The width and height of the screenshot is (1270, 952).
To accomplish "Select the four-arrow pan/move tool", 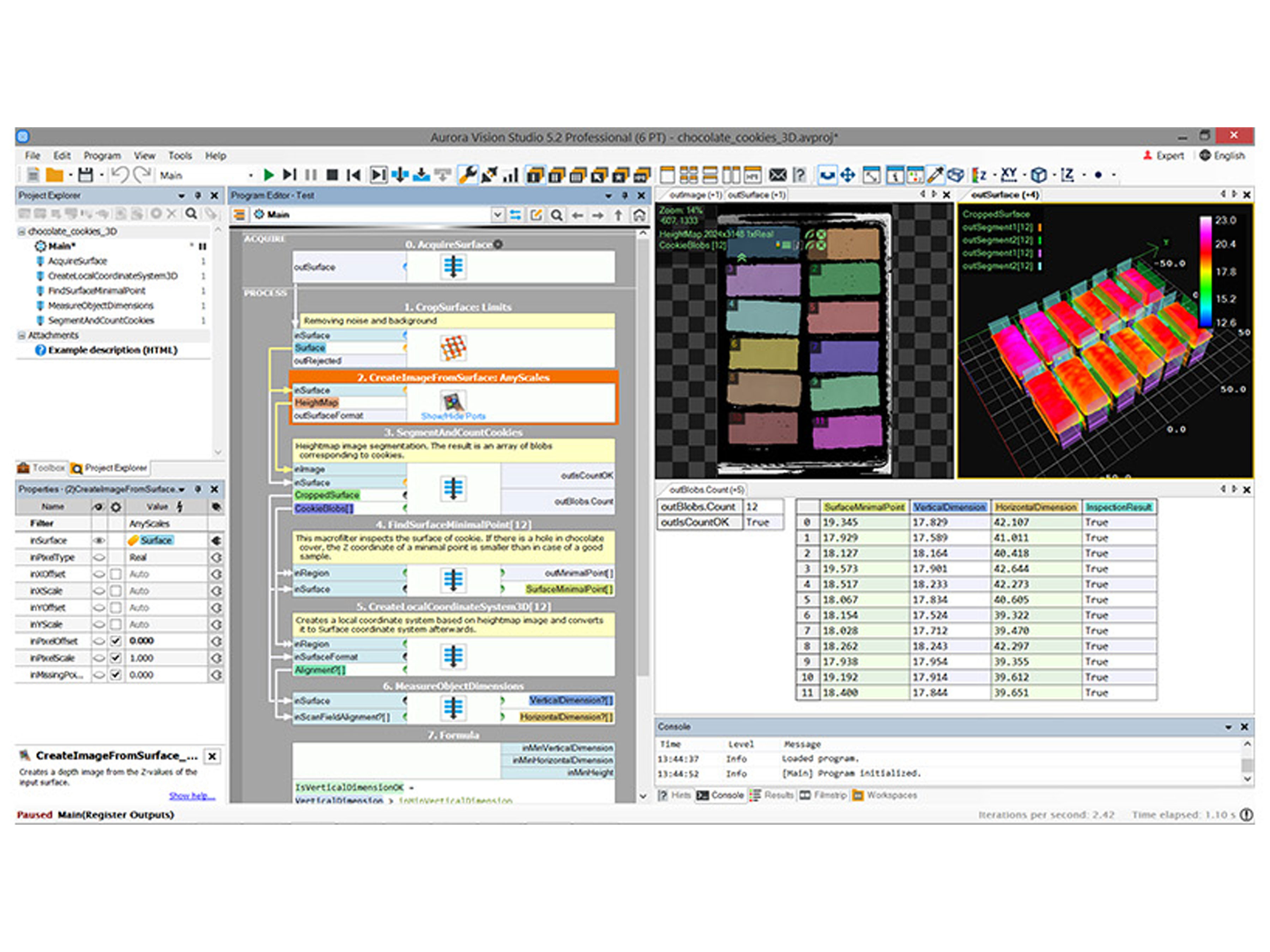I will (848, 175).
